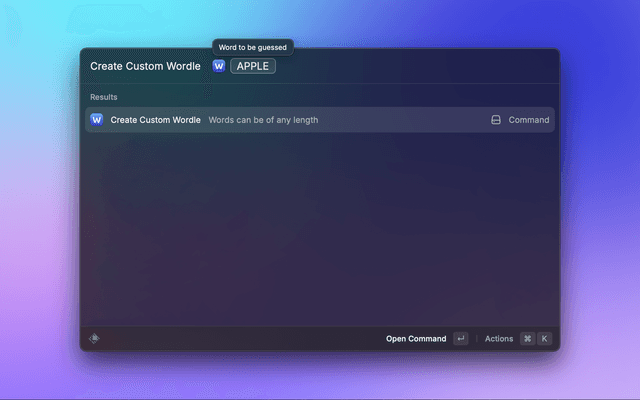This screenshot has height=400, width=640.
Task: Focus the APPLE word input field
Action: click(x=253, y=66)
